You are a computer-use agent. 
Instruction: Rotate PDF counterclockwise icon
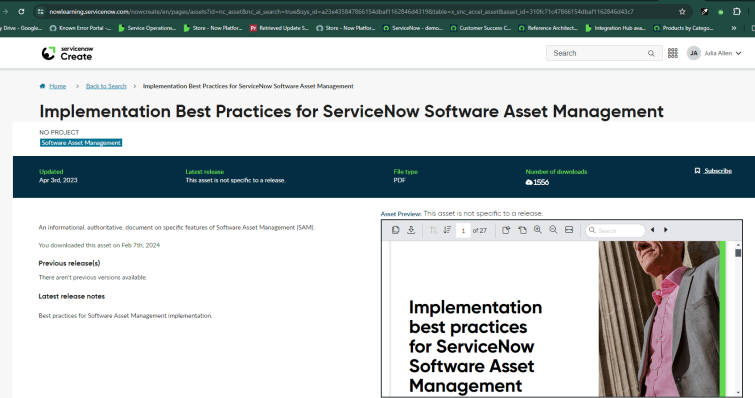point(522,230)
